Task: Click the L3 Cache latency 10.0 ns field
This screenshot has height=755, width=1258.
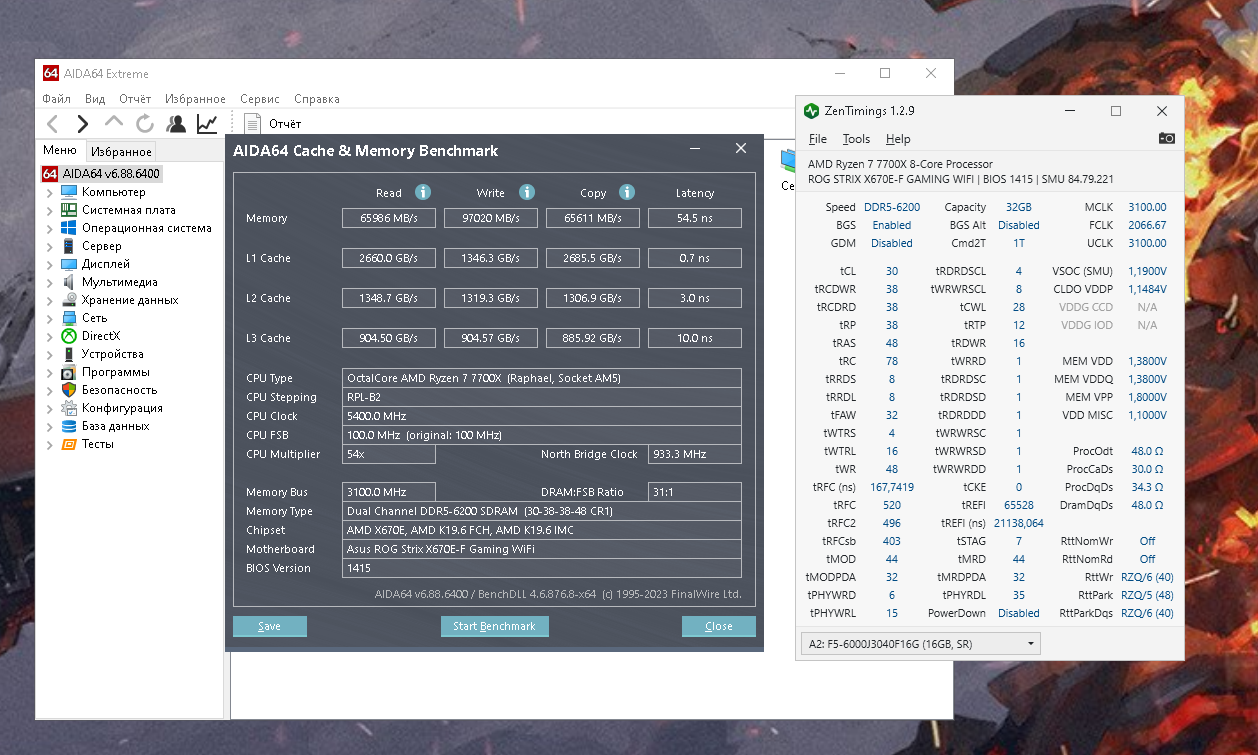Action: point(695,338)
